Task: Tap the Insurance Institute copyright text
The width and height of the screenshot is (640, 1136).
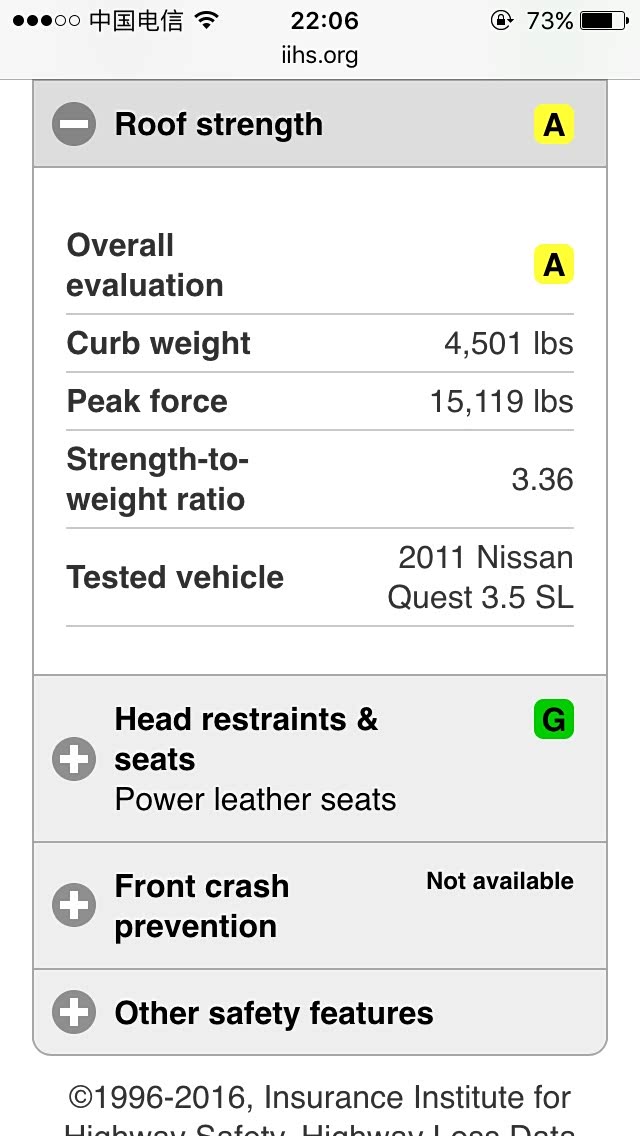Action: point(320,1099)
